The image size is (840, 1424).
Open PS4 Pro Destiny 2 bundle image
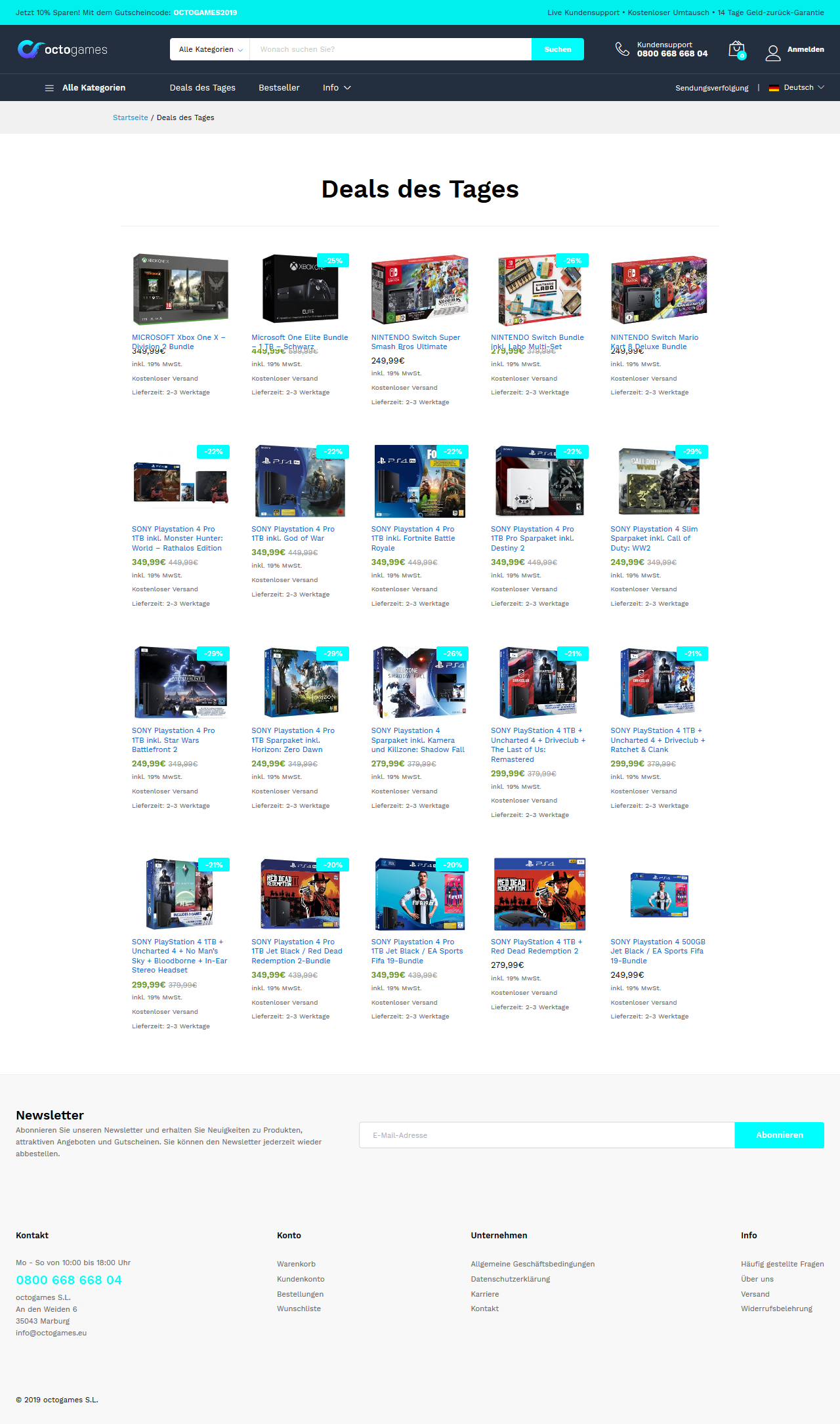539,481
